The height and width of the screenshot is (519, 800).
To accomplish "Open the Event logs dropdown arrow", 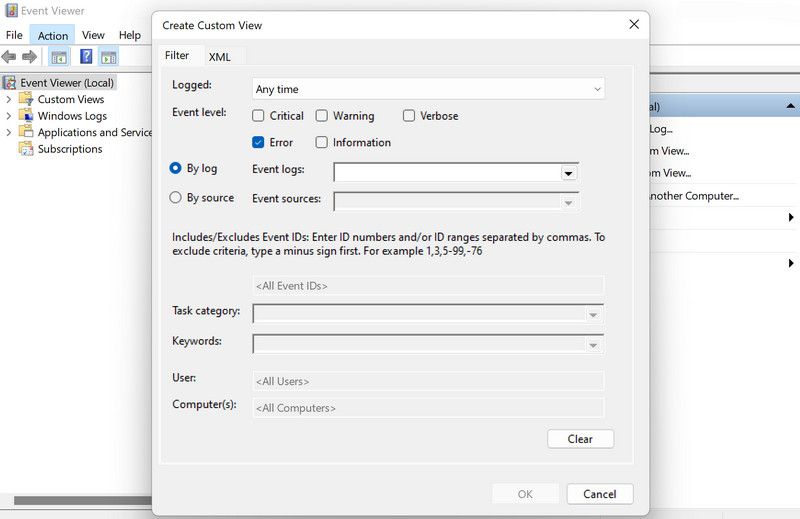I will 568,173.
